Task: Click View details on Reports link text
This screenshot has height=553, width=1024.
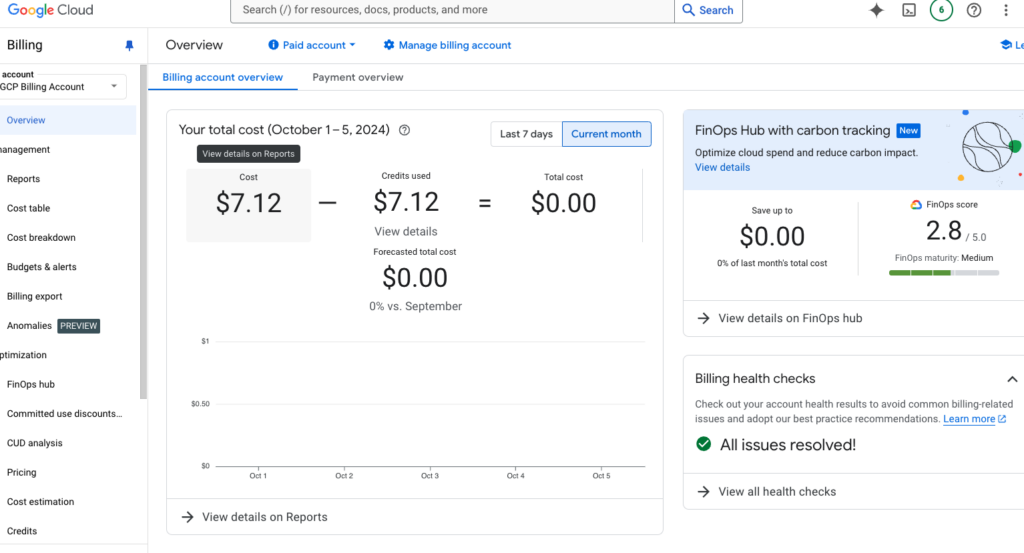Action: tap(264, 517)
